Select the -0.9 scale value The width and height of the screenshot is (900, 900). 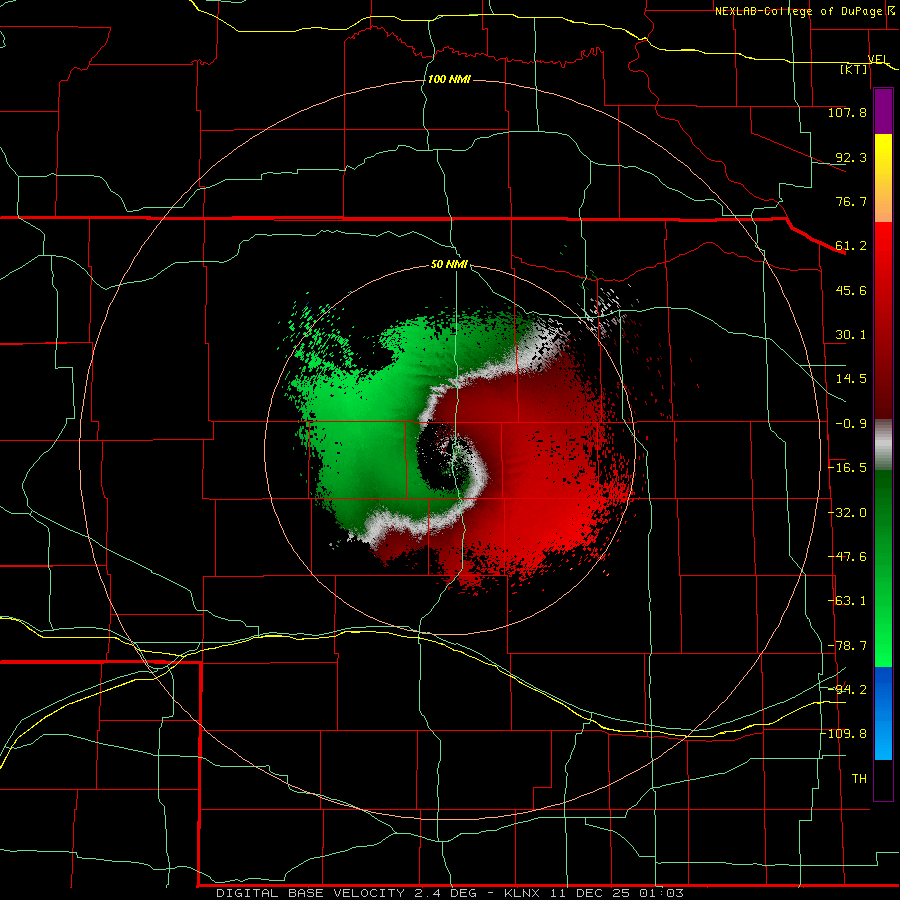[851, 424]
